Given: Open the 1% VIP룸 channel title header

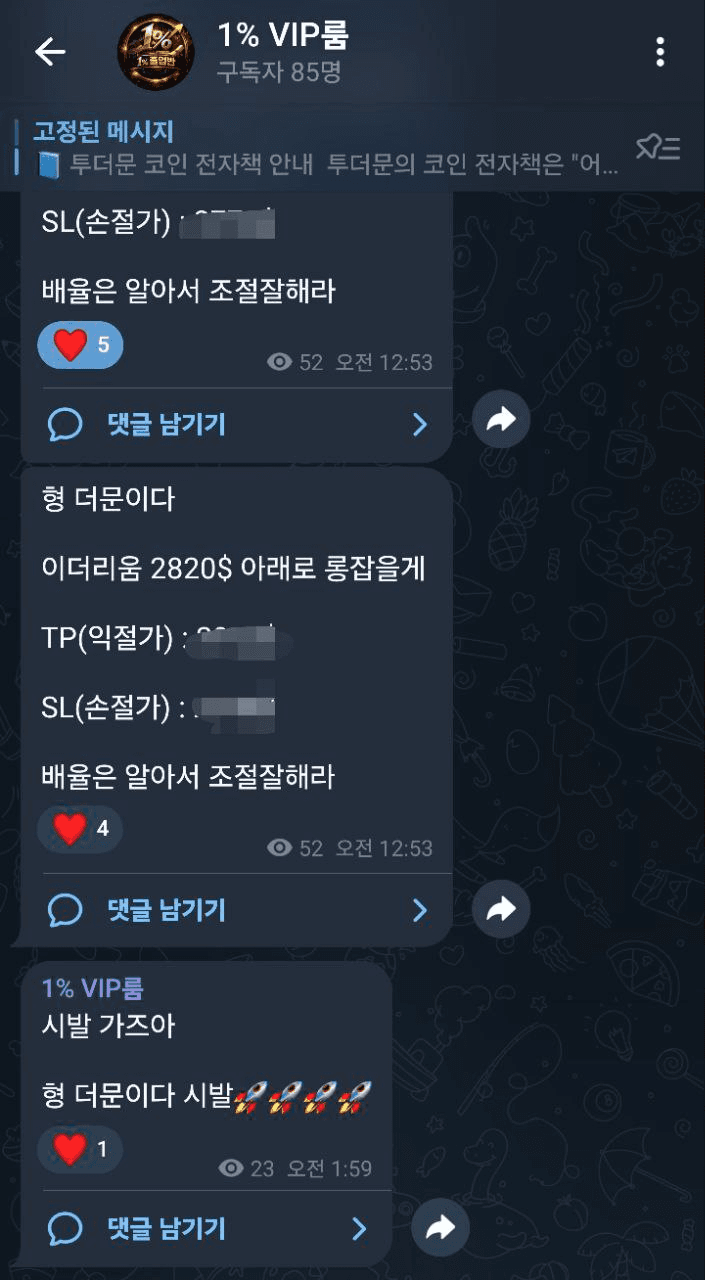Looking at the screenshot, I should click(x=283, y=52).
